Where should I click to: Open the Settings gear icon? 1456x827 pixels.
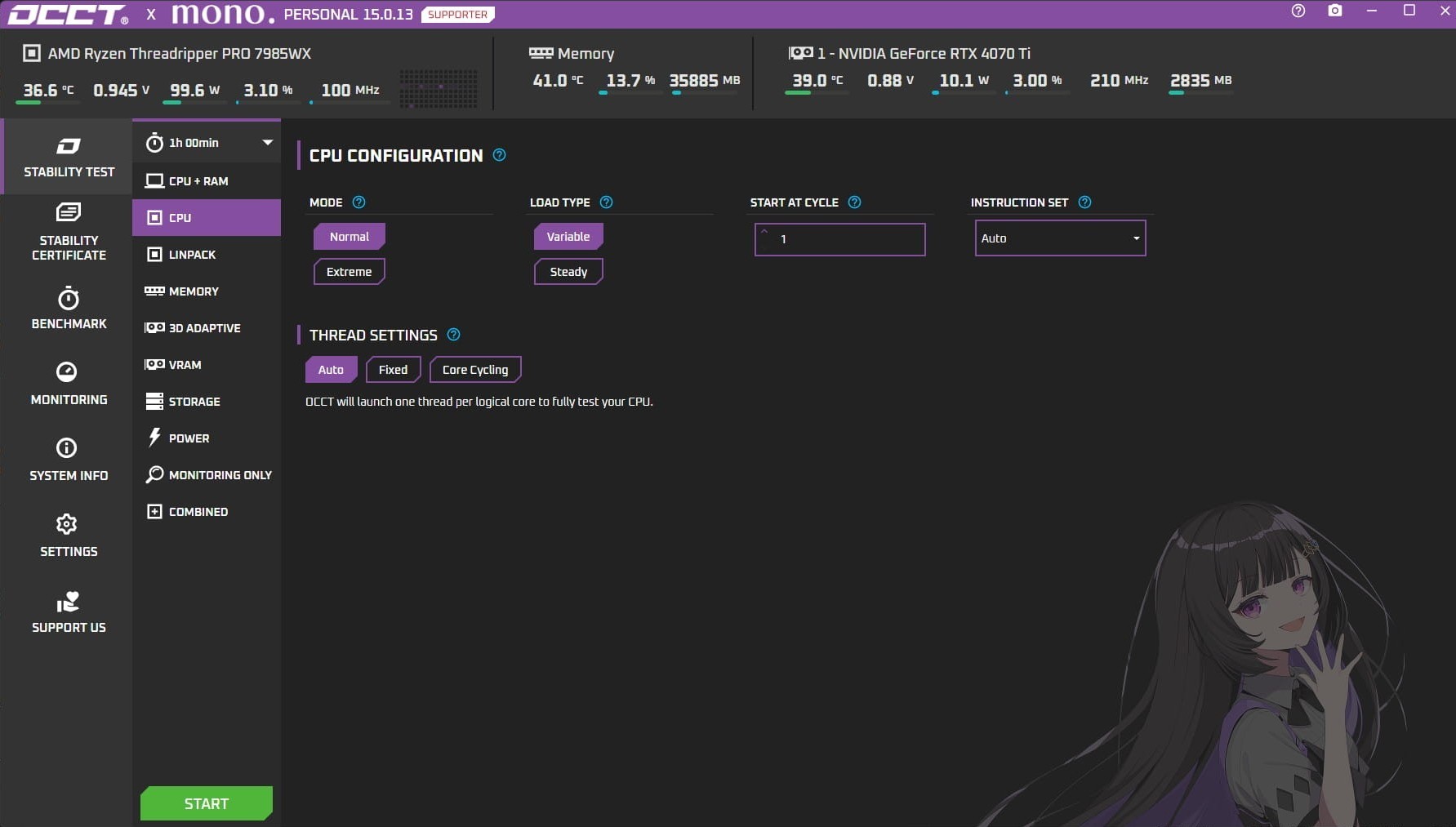pos(67,524)
